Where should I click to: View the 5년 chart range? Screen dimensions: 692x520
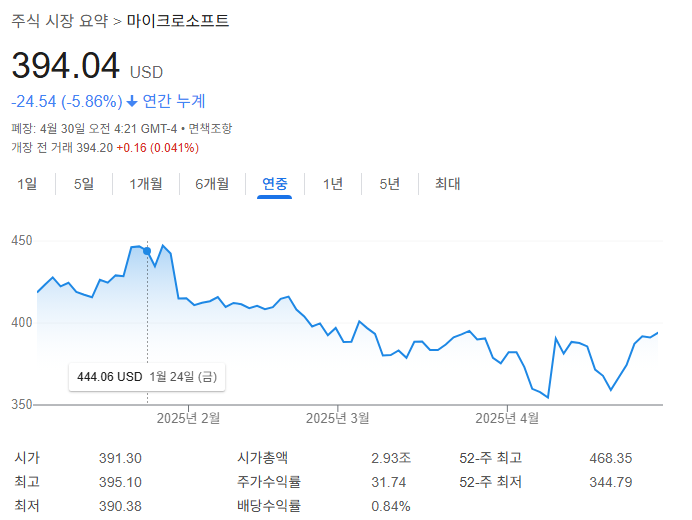pyautogui.click(x=390, y=184)
